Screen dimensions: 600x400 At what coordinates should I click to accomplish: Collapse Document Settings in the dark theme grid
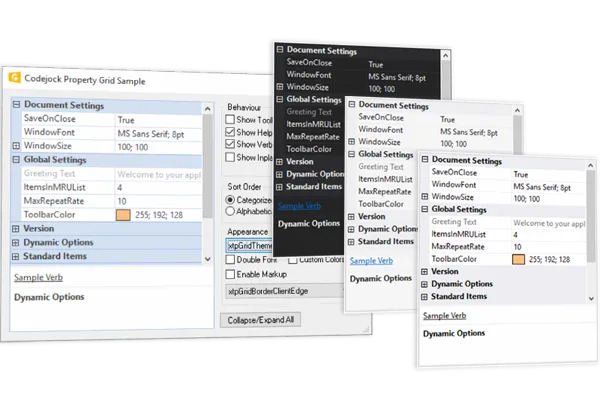280,49
